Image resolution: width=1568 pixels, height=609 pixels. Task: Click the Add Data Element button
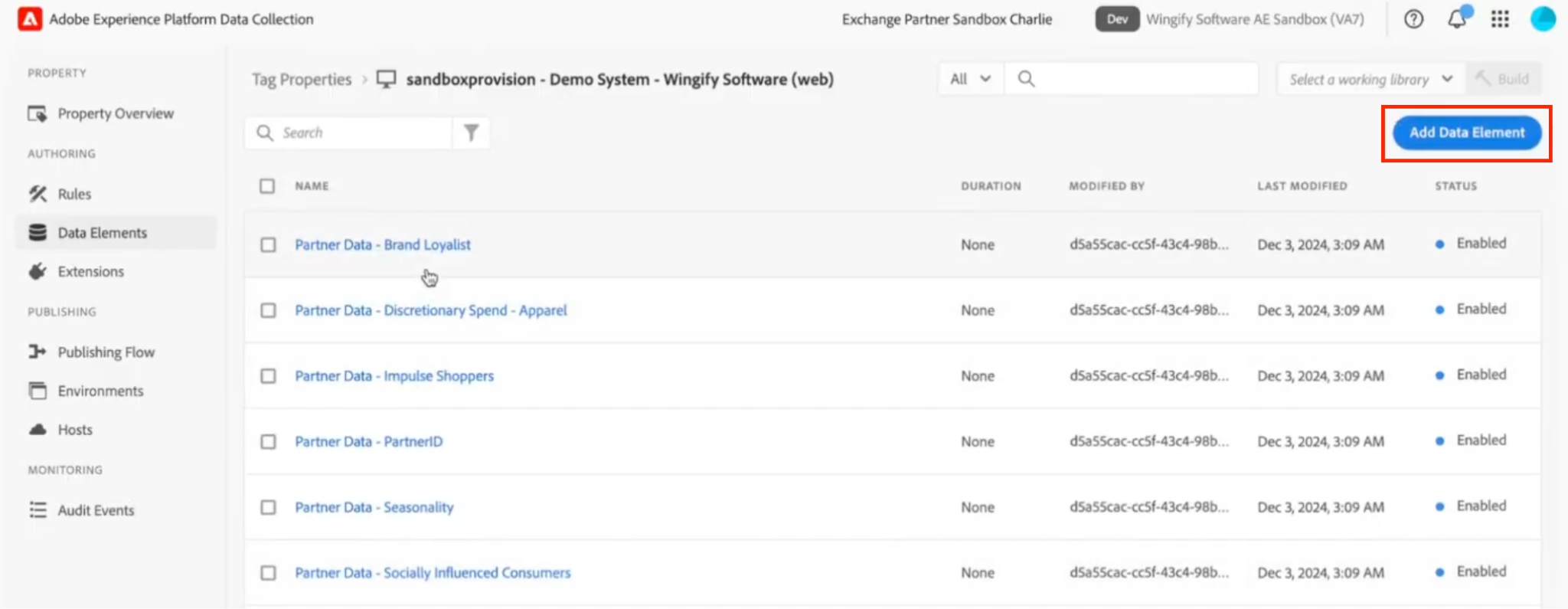(1467, 133)
